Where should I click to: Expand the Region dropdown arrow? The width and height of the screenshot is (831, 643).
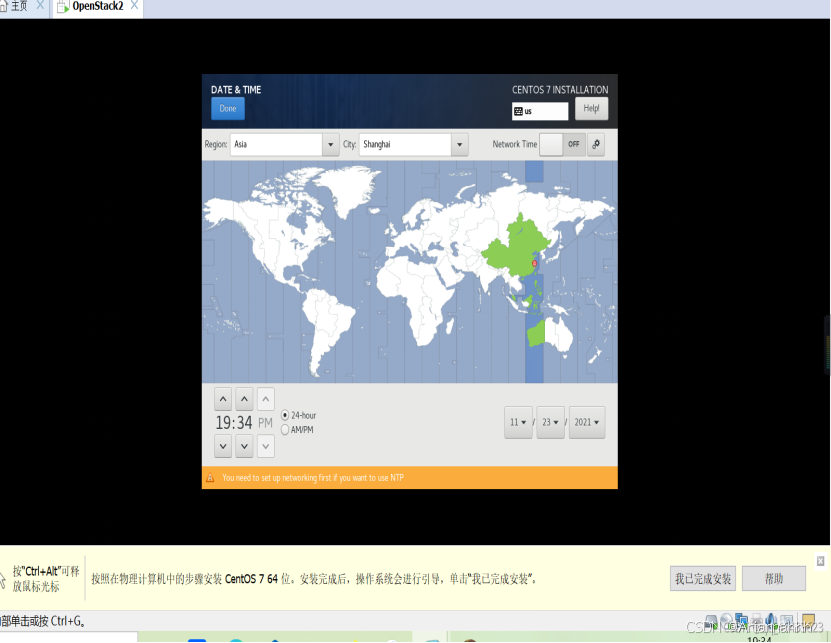pos(331,144)
